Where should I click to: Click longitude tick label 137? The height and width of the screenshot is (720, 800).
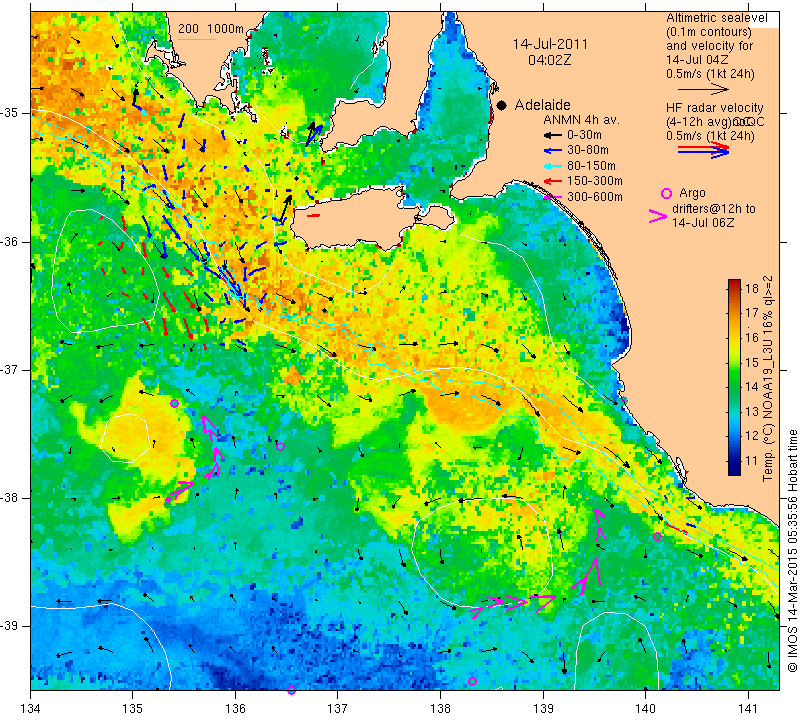point(338,709)
